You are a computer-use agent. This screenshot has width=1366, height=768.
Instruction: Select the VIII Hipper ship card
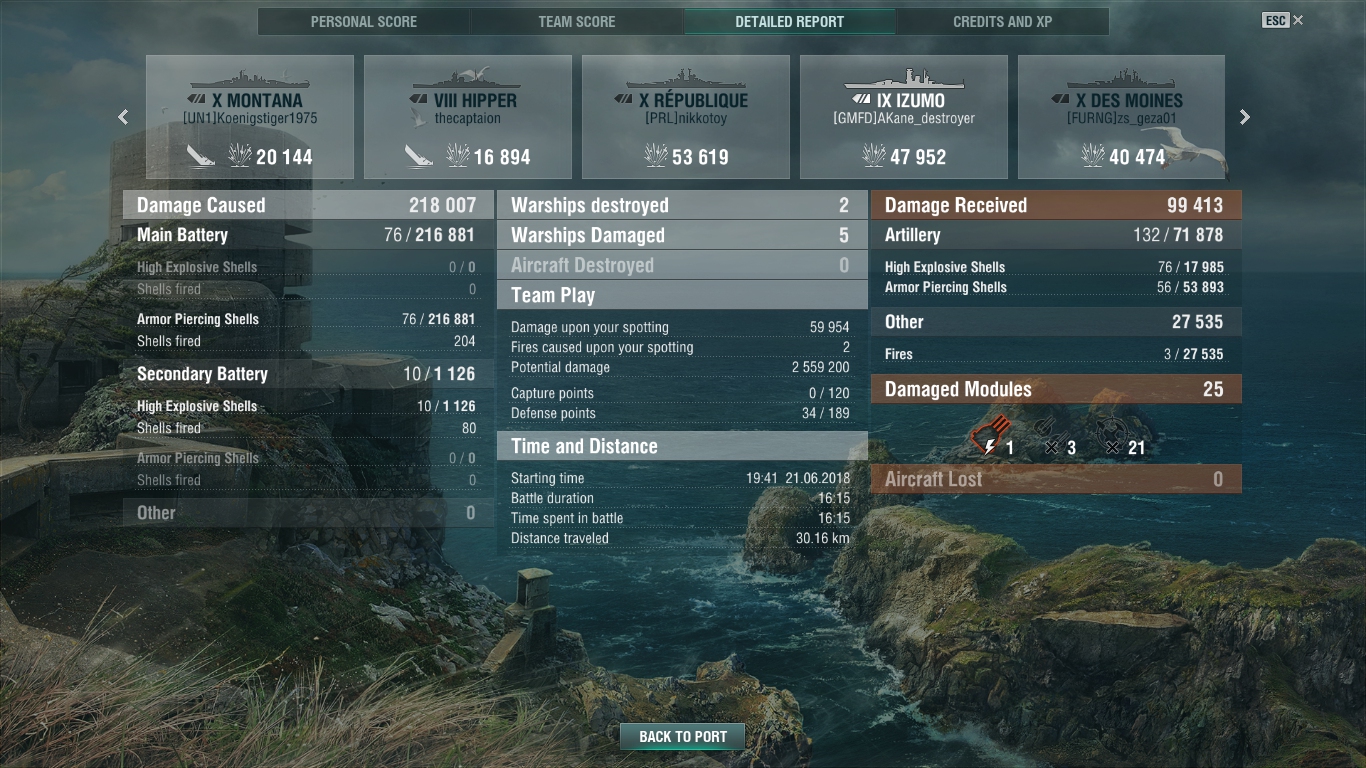tap(468, 117)
